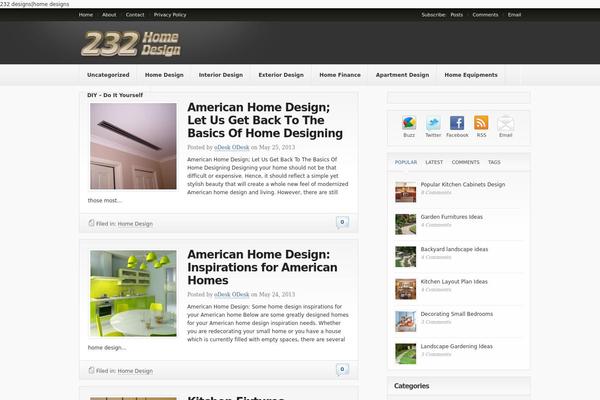Open Popular Kitchen Cabinets Design post

click(x=463, y=184)
